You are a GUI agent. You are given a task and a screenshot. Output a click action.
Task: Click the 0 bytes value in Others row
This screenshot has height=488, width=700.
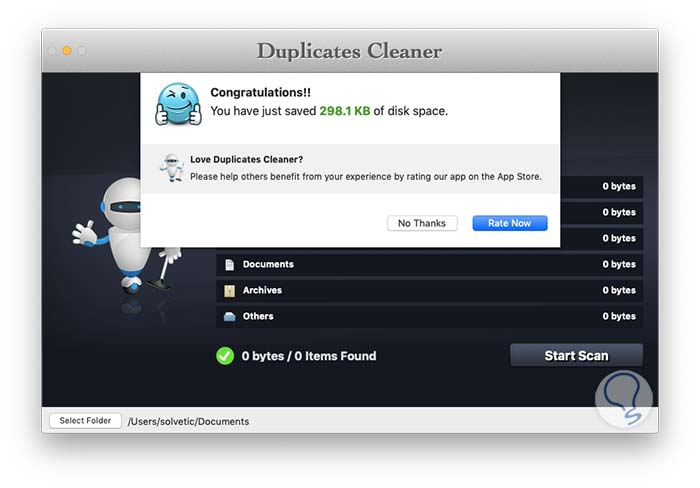[619, 316]
